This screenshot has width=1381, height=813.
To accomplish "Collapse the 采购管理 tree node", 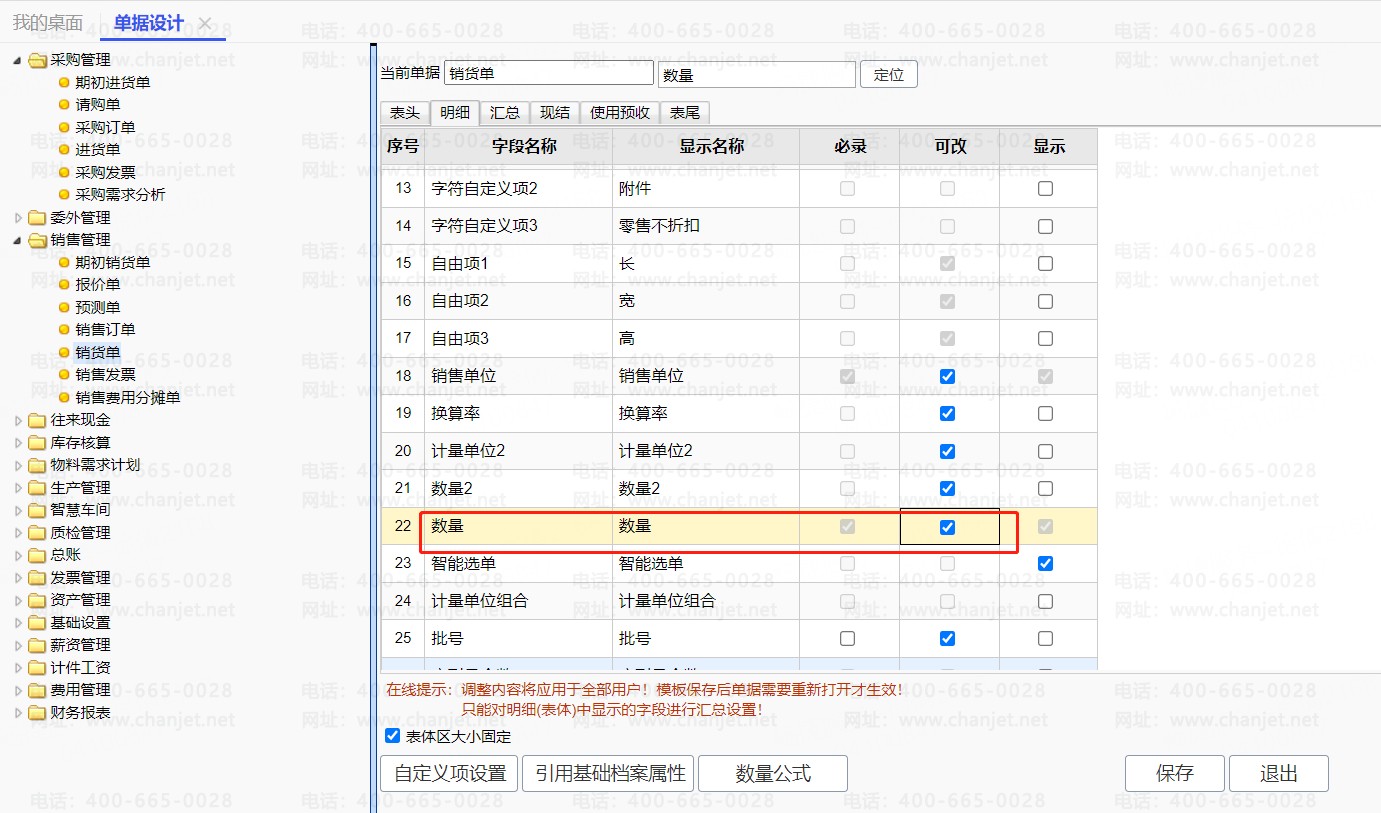I will click(x=17, y=60).
